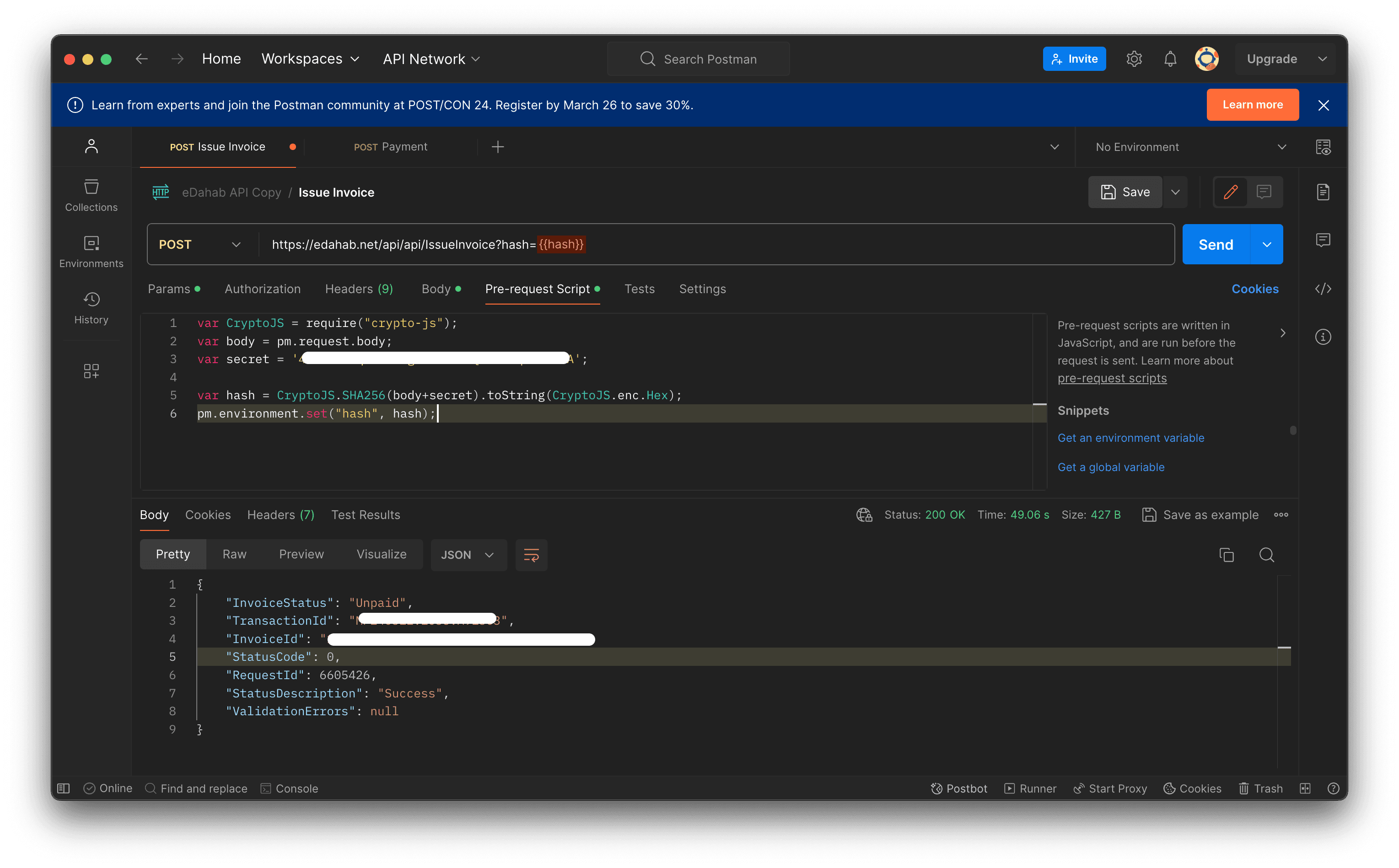The width and height of the screenshot is (1399, 868).
Task: Show response Cookies tab
Action: (208, 515)
